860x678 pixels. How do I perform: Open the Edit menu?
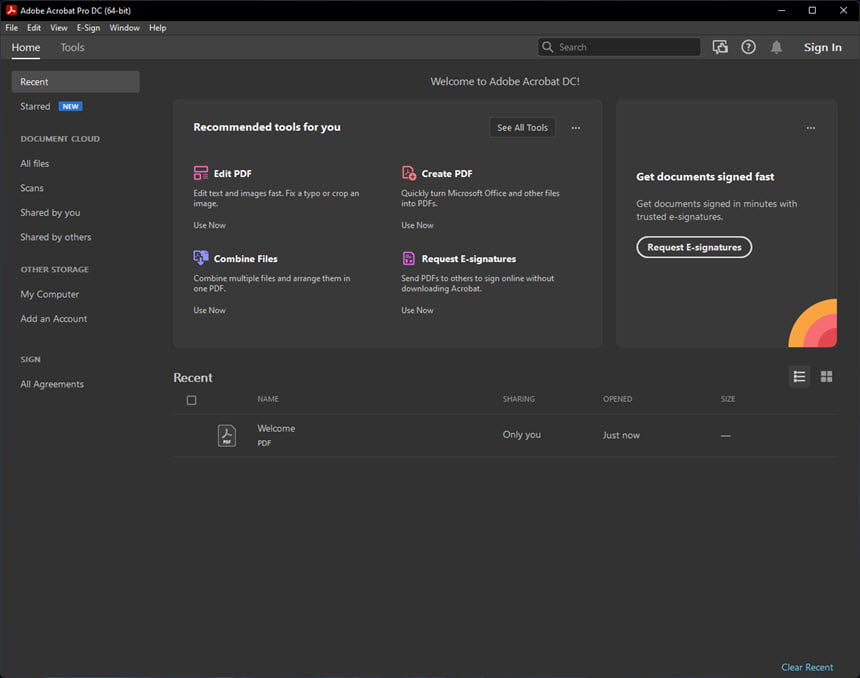[34, 27]
